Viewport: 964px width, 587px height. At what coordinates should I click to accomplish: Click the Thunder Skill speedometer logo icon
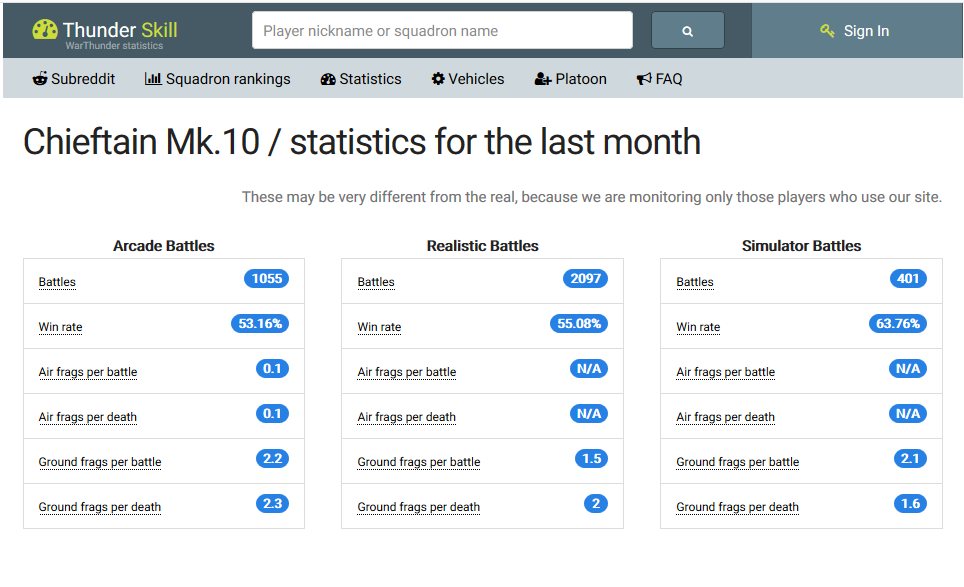44,29
